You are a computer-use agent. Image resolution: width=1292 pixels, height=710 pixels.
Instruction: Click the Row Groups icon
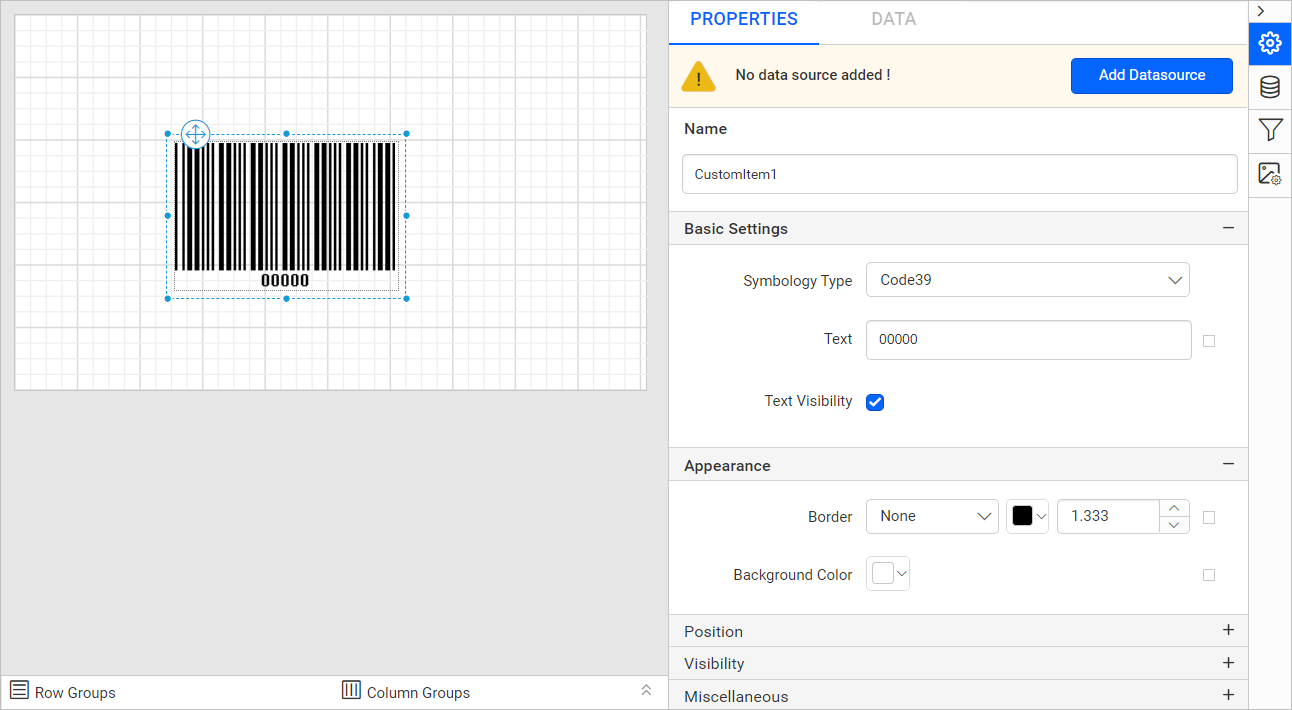point(19,690)
